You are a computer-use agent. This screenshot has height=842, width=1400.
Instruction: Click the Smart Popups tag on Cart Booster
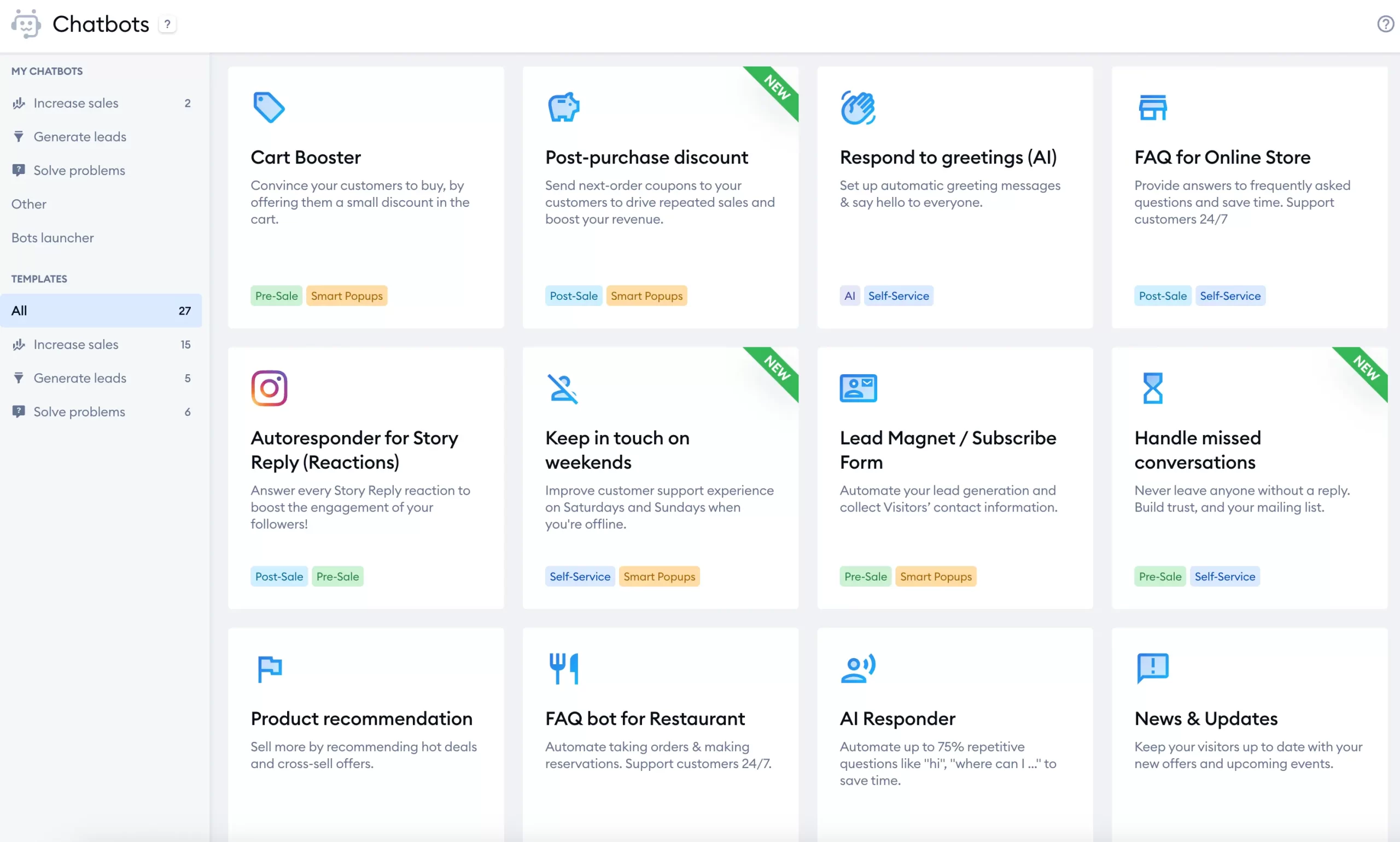tap(347, 295)
